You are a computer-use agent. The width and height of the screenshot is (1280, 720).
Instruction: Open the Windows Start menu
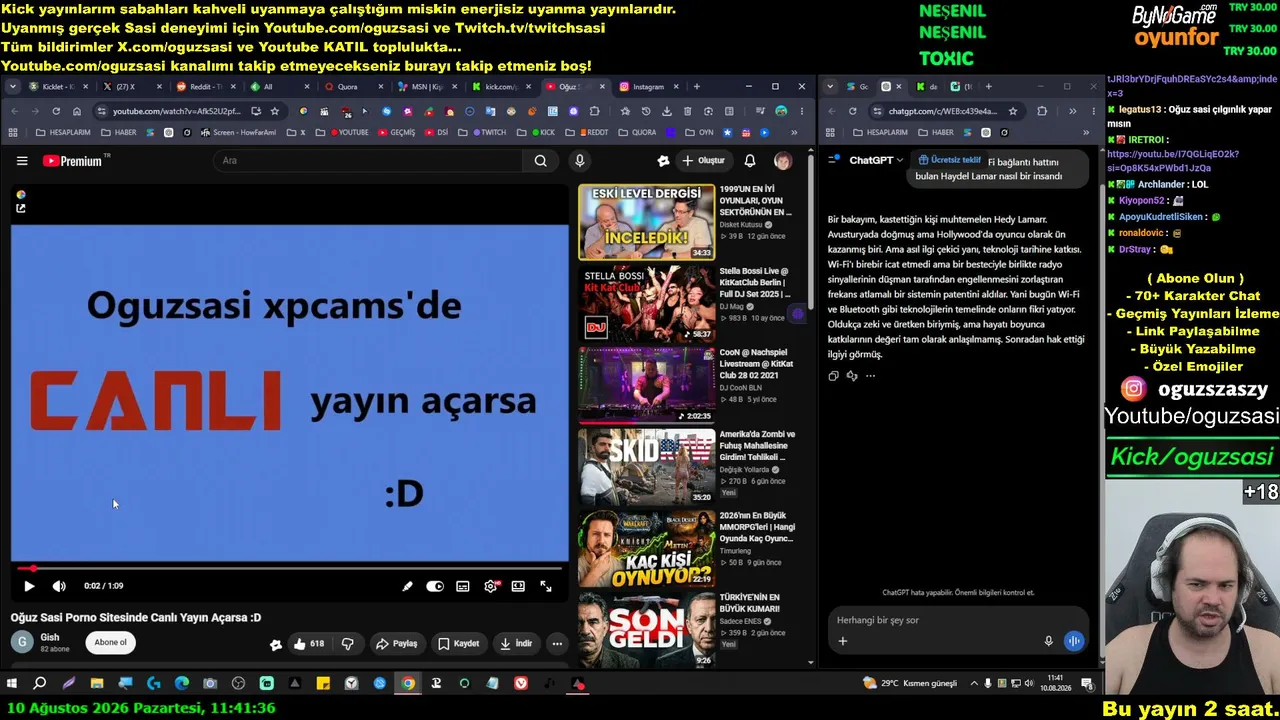coord(12,684)
